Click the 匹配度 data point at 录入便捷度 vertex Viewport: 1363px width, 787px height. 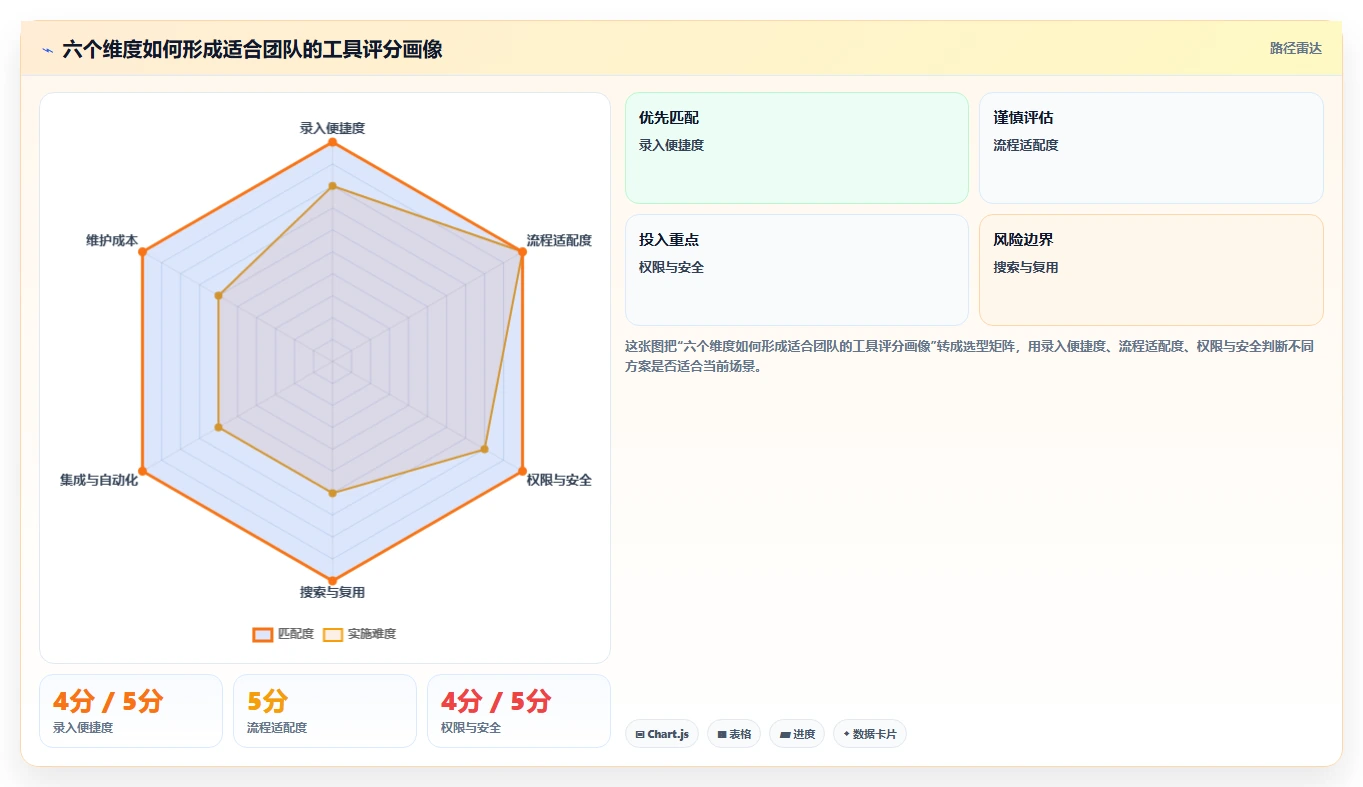pos(332,142)
